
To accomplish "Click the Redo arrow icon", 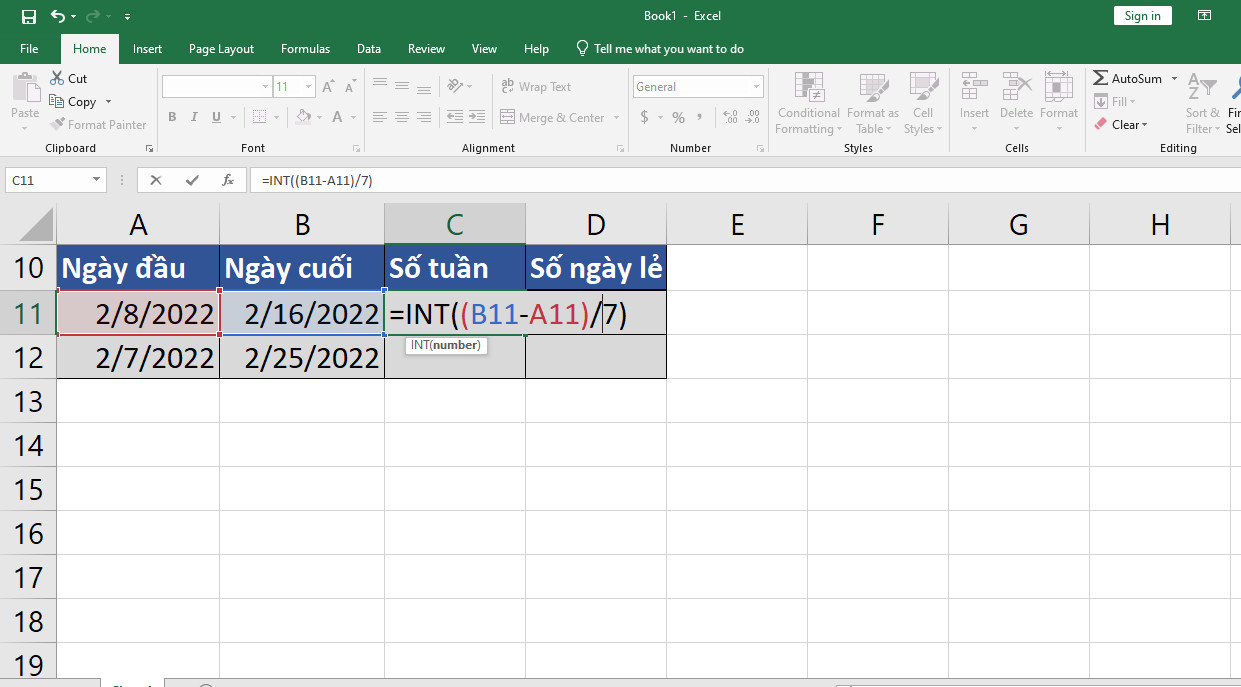I will (x=91, y=16).
